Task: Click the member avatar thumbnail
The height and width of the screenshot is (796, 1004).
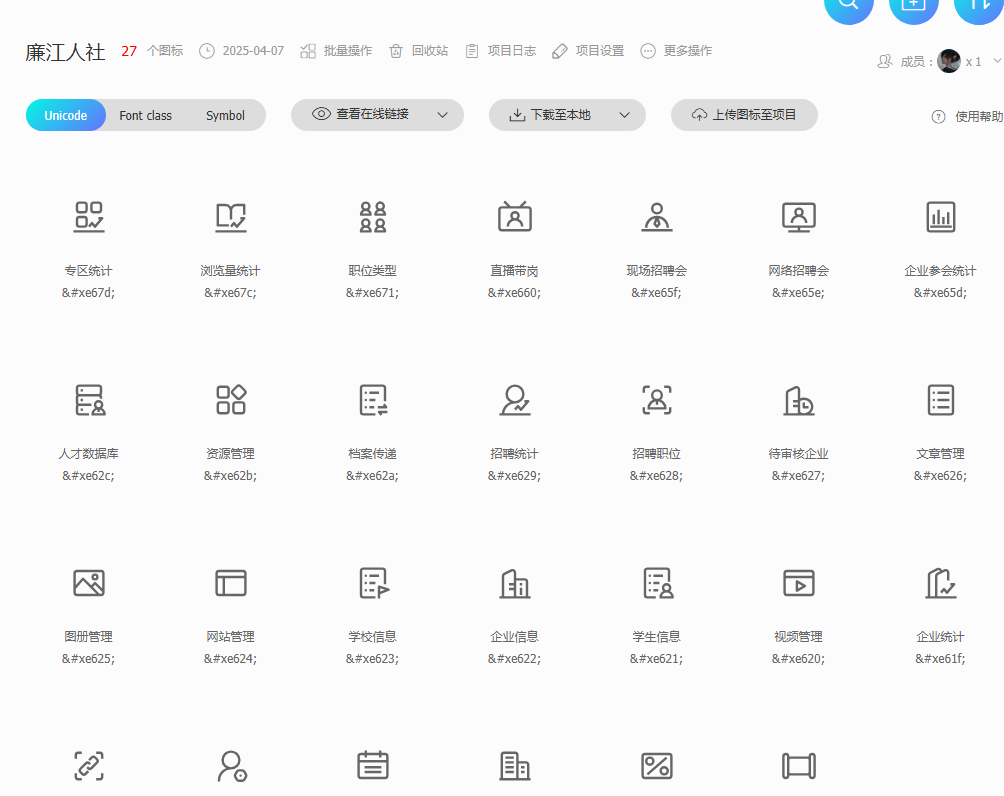Action: pyautogui.click(x=948, y=61)
